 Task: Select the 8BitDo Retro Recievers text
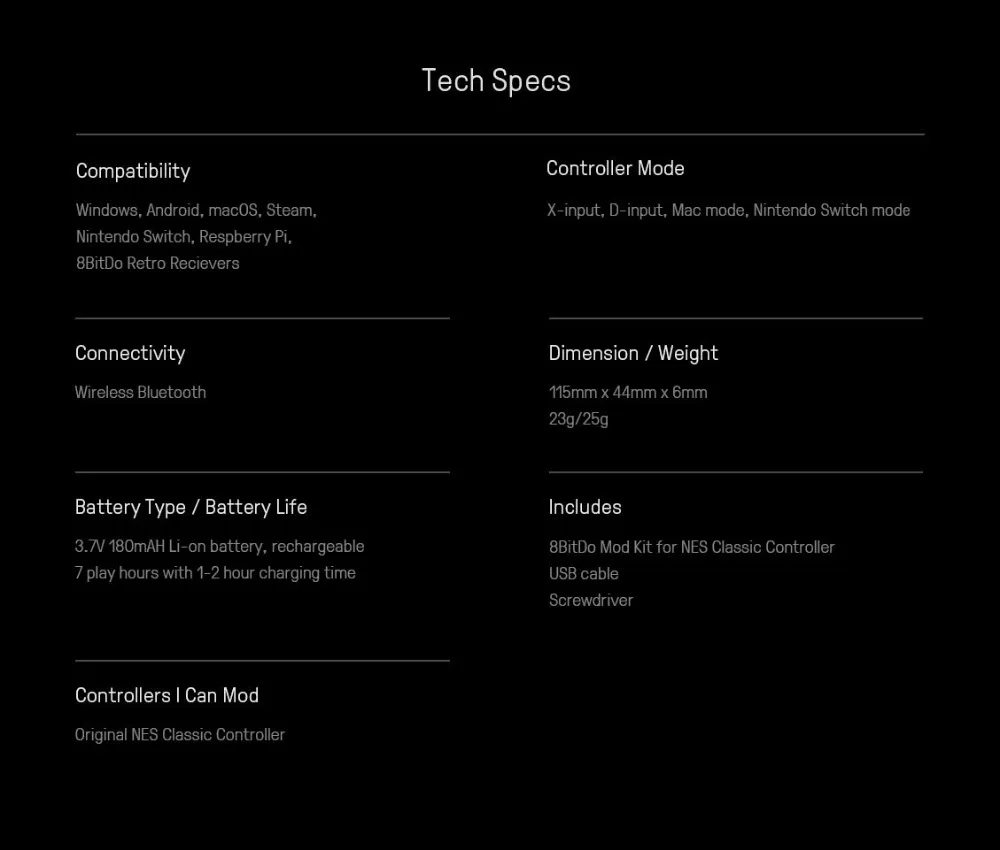158,263
